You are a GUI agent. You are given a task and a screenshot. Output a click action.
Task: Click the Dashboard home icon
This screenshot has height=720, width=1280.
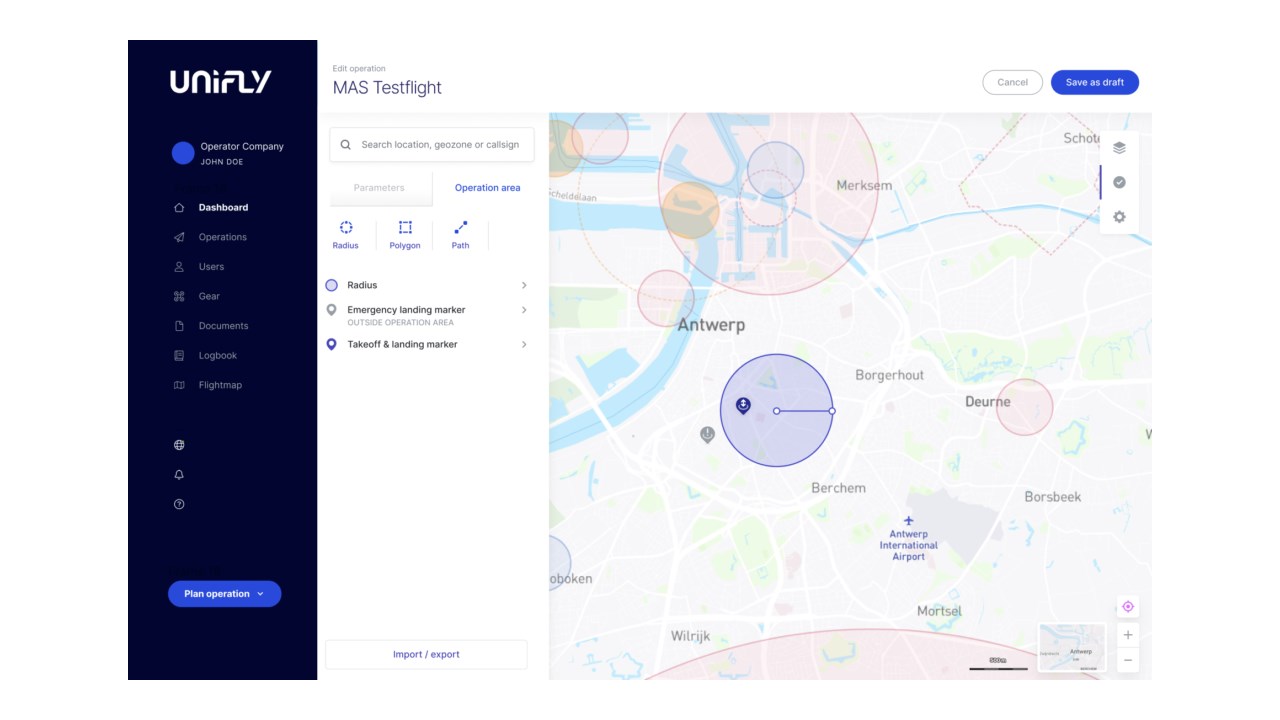(179, 208)
